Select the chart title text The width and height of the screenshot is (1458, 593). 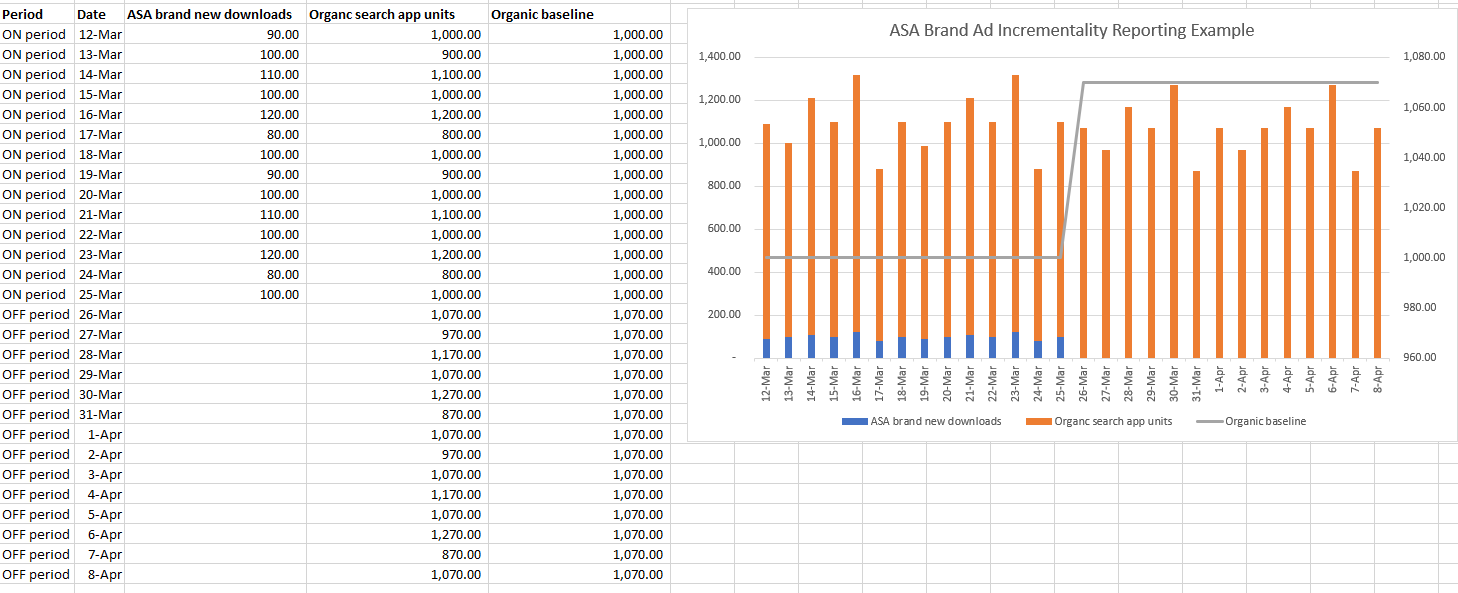(x=1071, y=30)
